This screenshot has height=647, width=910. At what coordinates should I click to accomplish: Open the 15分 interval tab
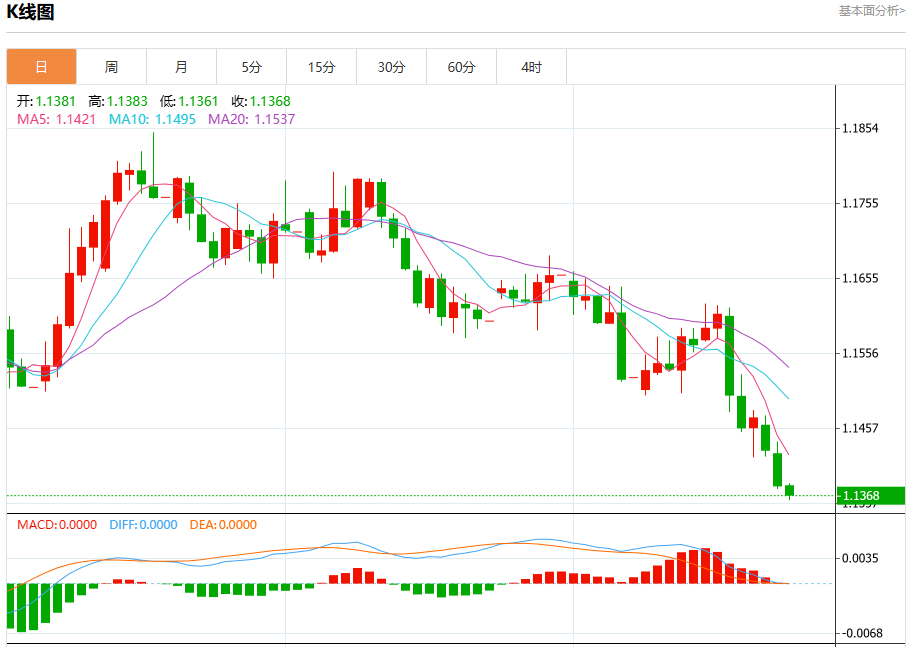point(322,67)
